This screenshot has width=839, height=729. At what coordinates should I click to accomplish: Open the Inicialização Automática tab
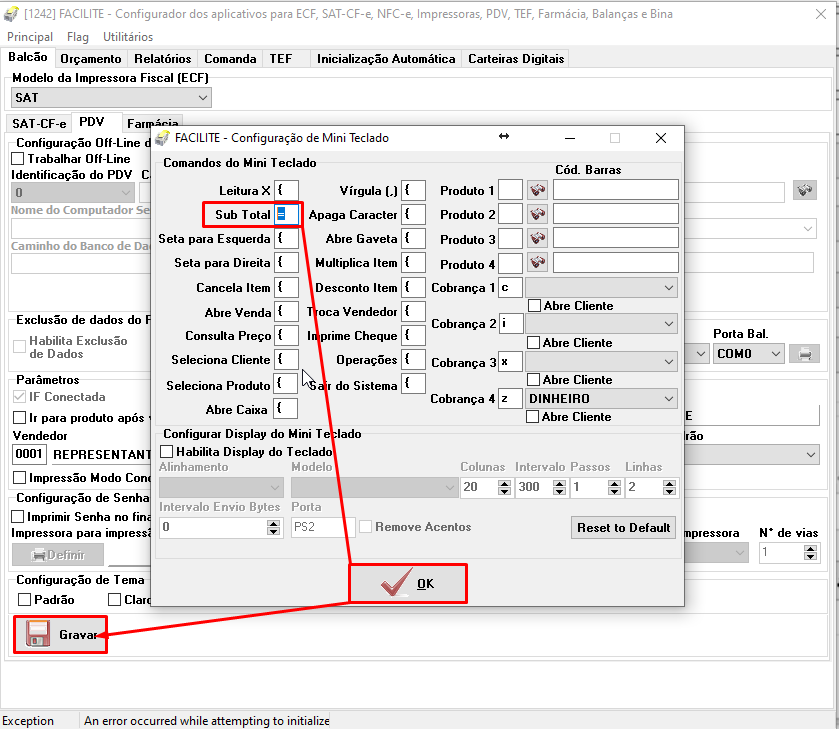[x=386, y=59]
